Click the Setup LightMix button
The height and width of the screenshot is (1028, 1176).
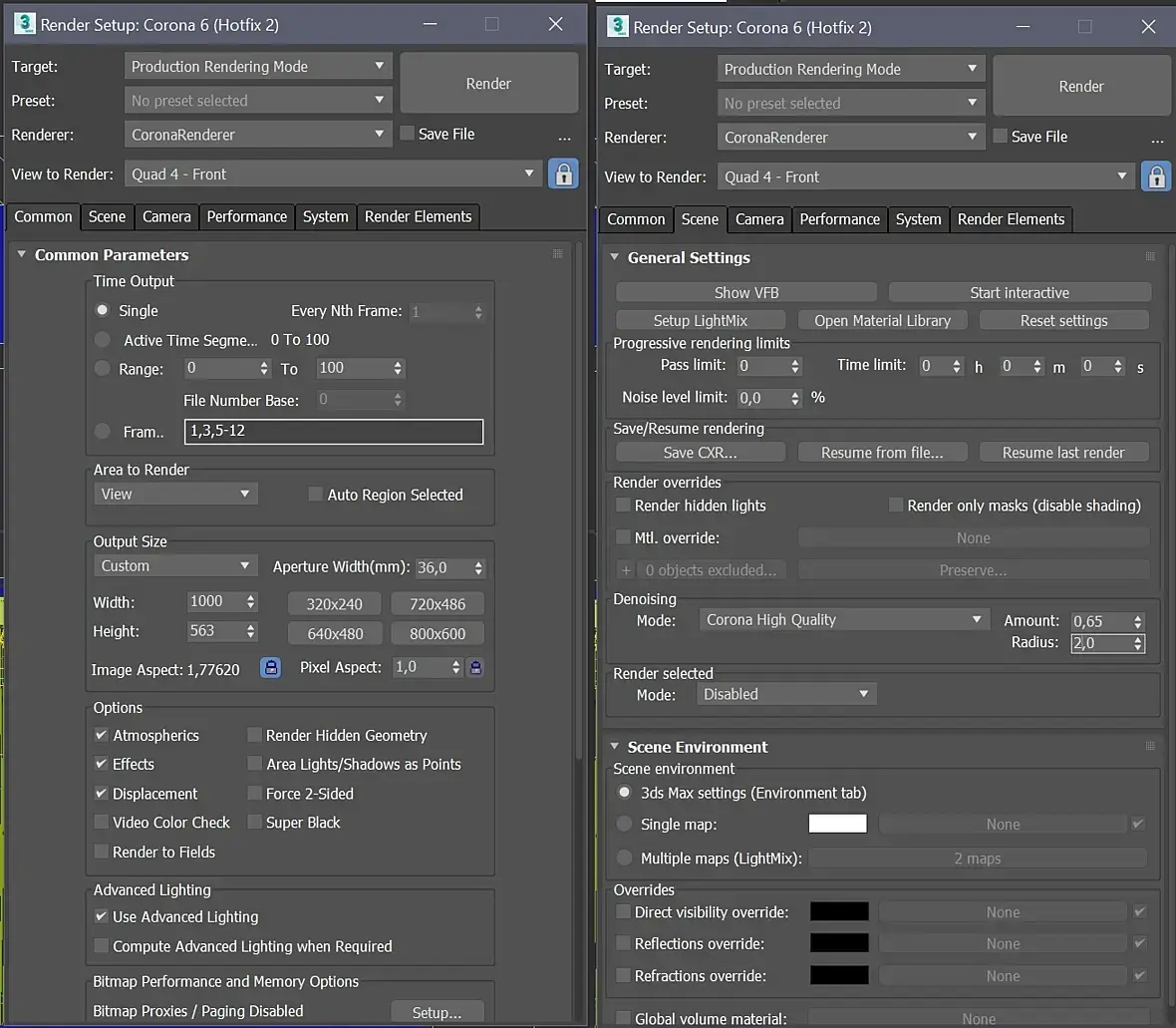(700, 320)
